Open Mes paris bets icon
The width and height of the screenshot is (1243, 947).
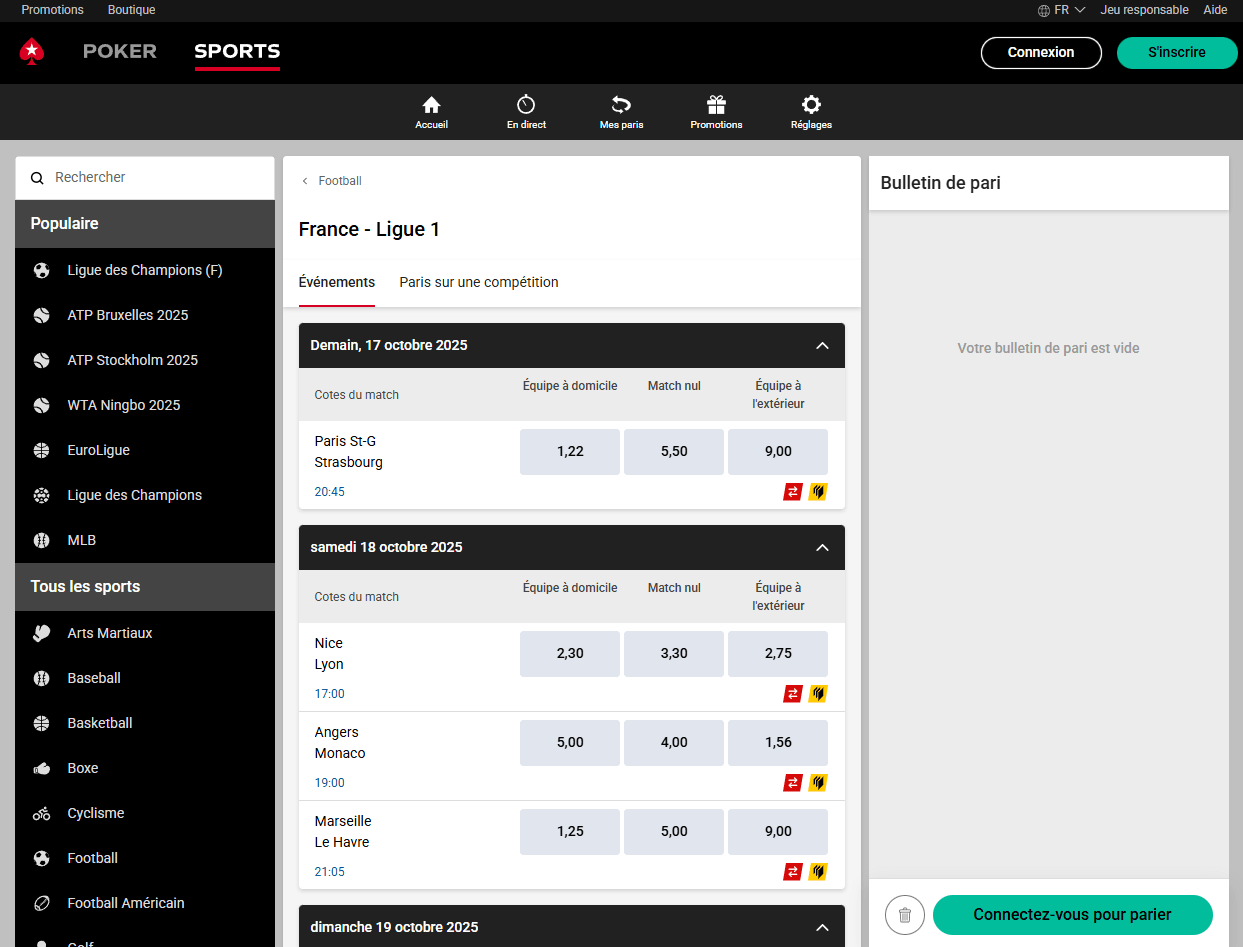[x=621, y=105]
